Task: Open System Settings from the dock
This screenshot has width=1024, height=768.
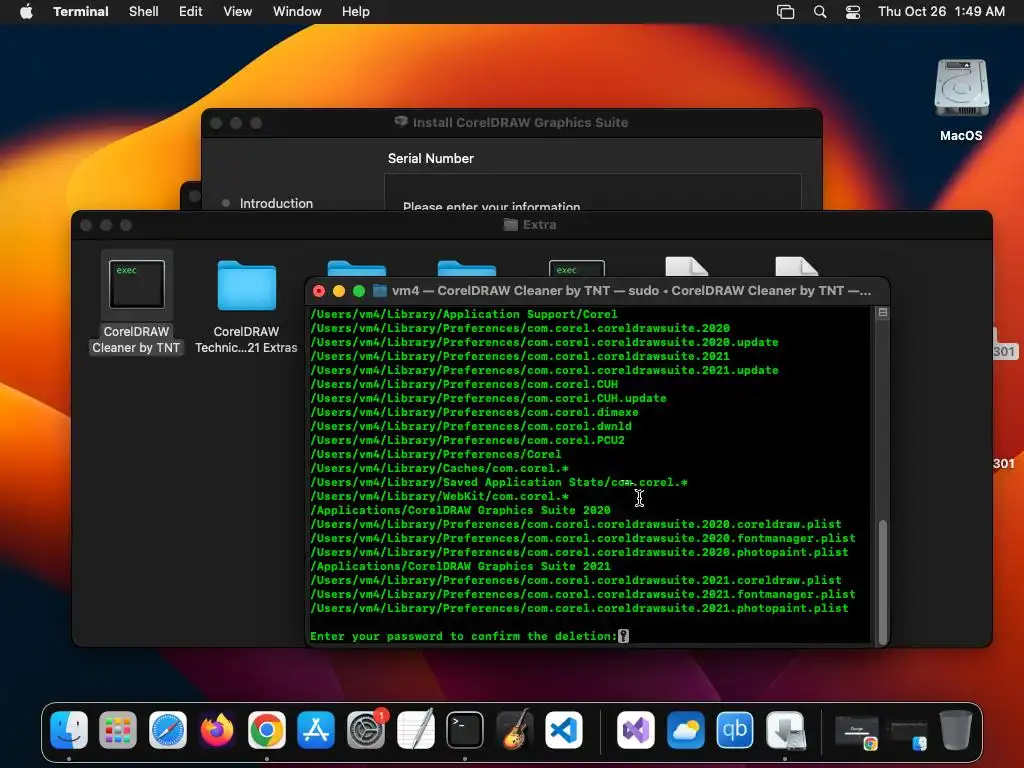Action: pyautogui.click(x=366, y=729)
